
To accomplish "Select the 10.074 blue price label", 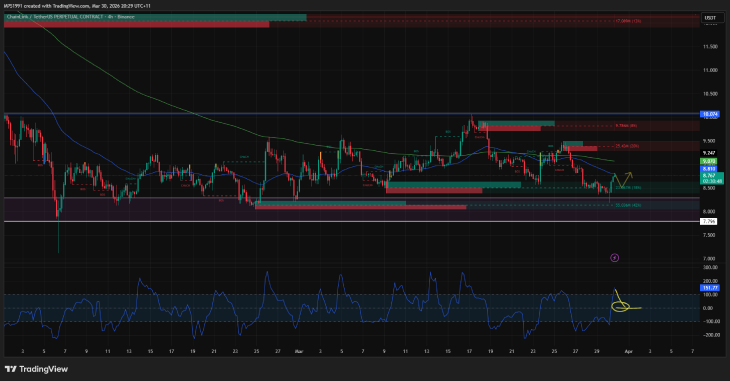I will (710, 114).
